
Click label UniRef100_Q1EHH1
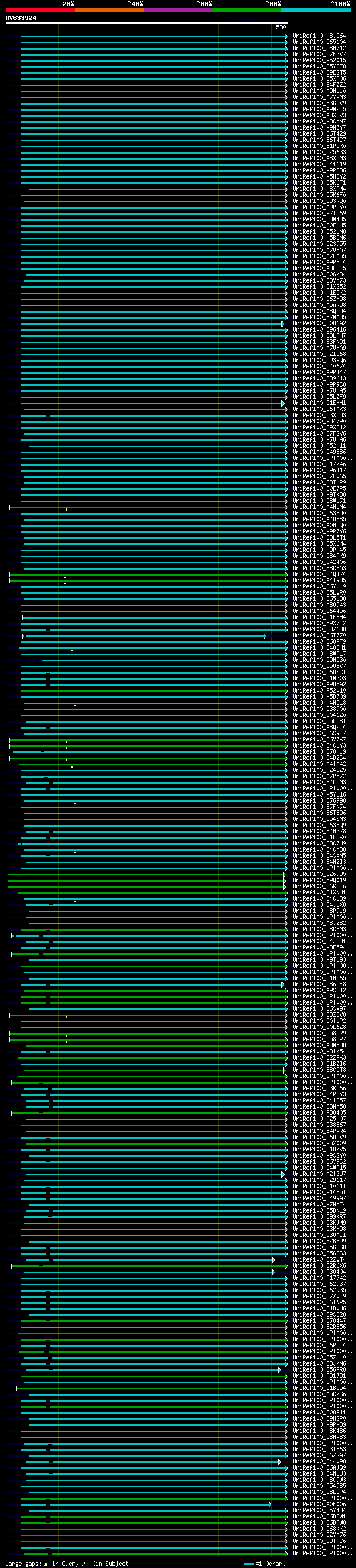(x=319, y=403)
